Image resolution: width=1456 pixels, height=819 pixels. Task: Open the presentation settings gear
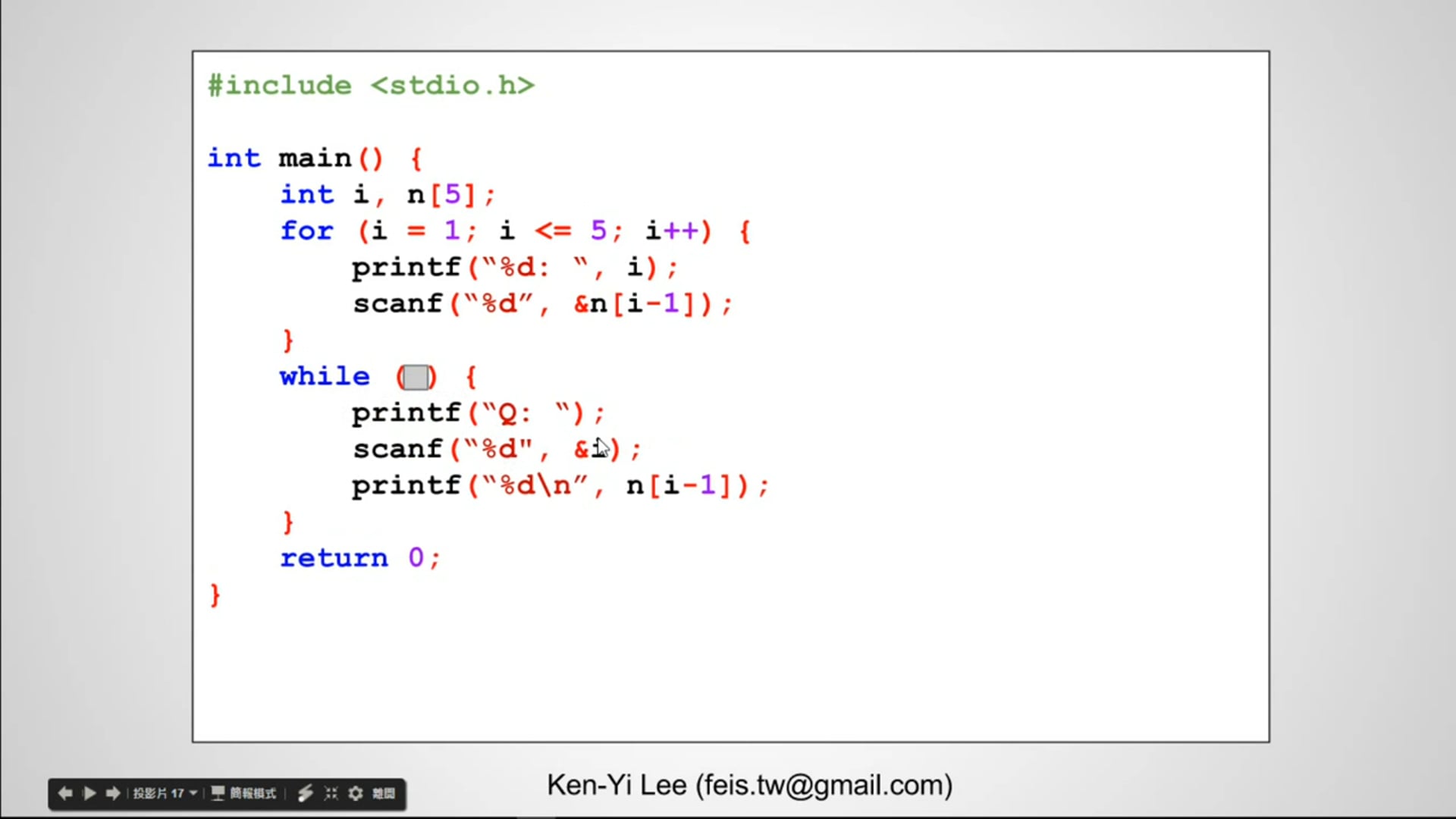356,793
